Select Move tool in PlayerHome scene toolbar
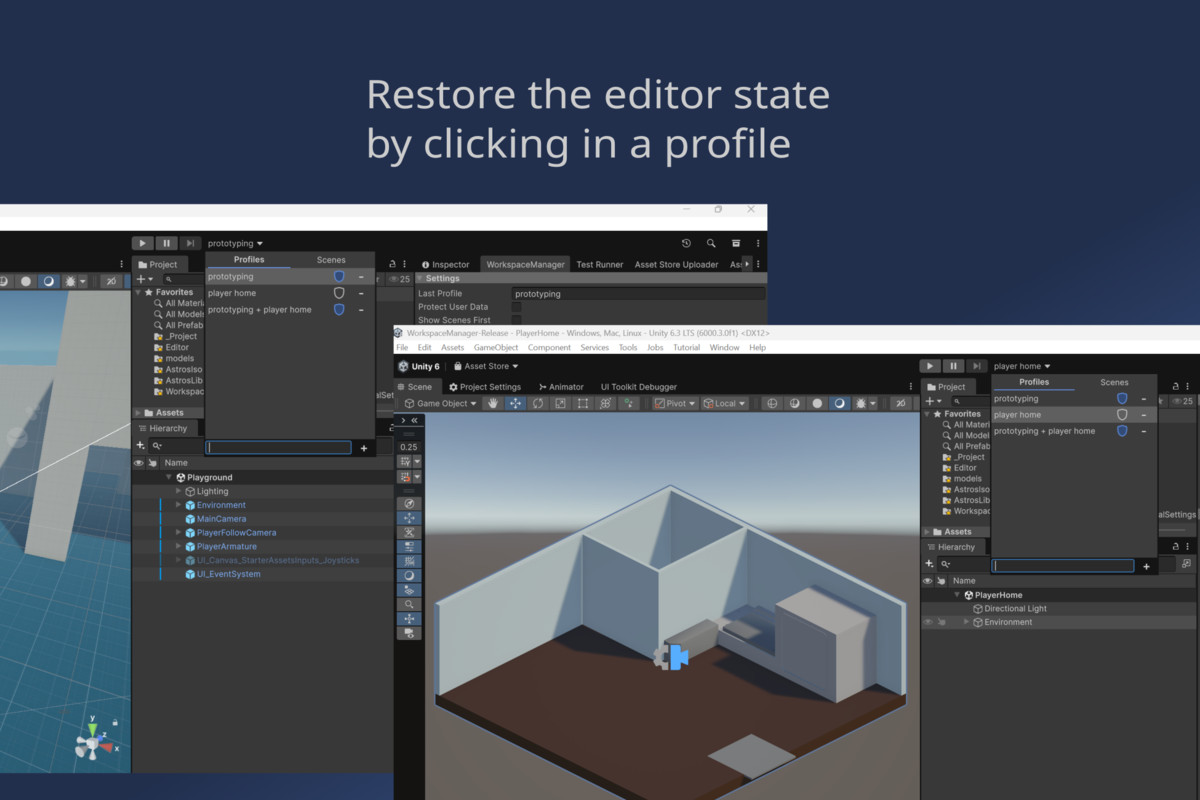 point(515,403)
